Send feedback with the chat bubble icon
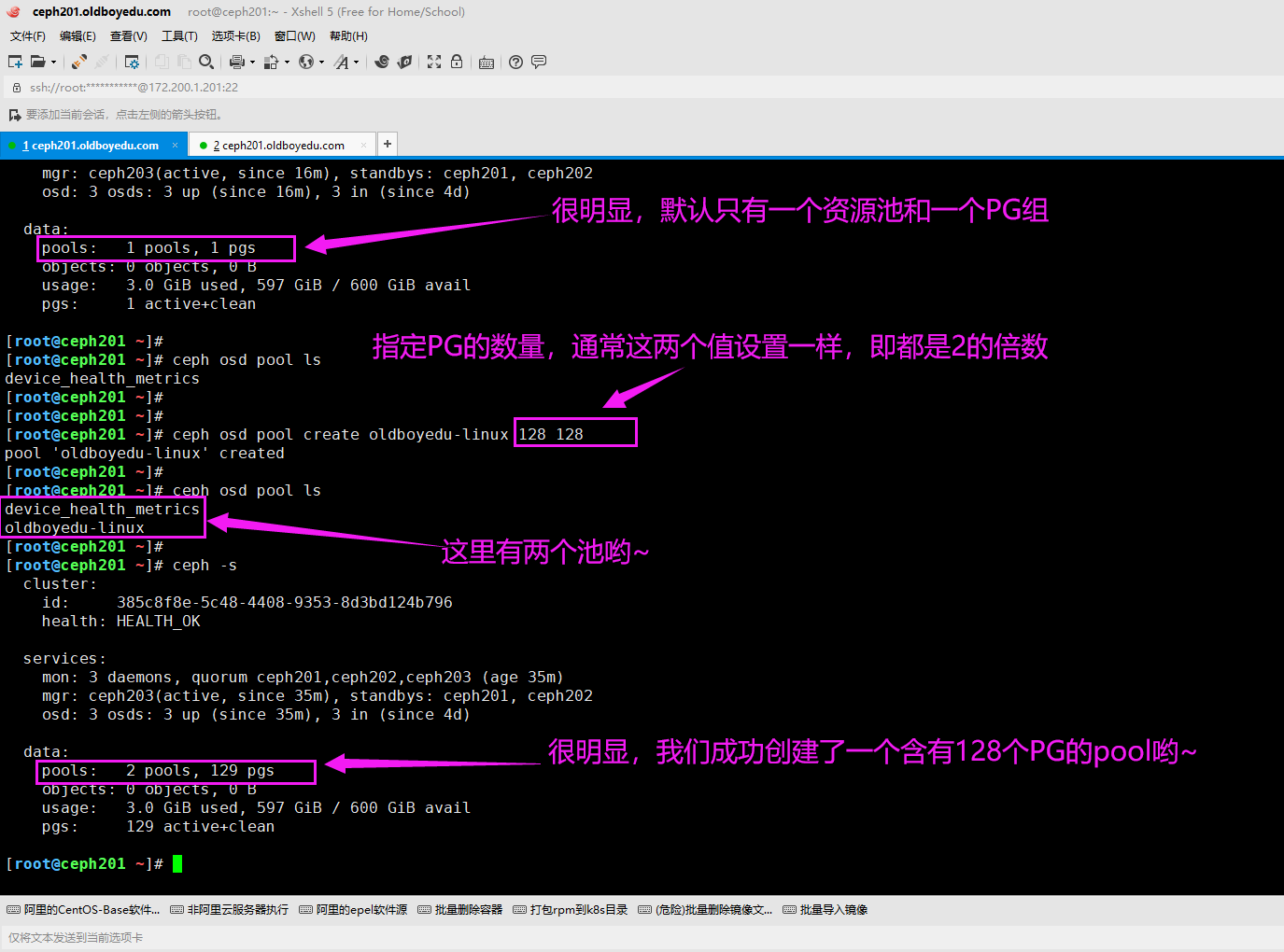 (539, 62)
